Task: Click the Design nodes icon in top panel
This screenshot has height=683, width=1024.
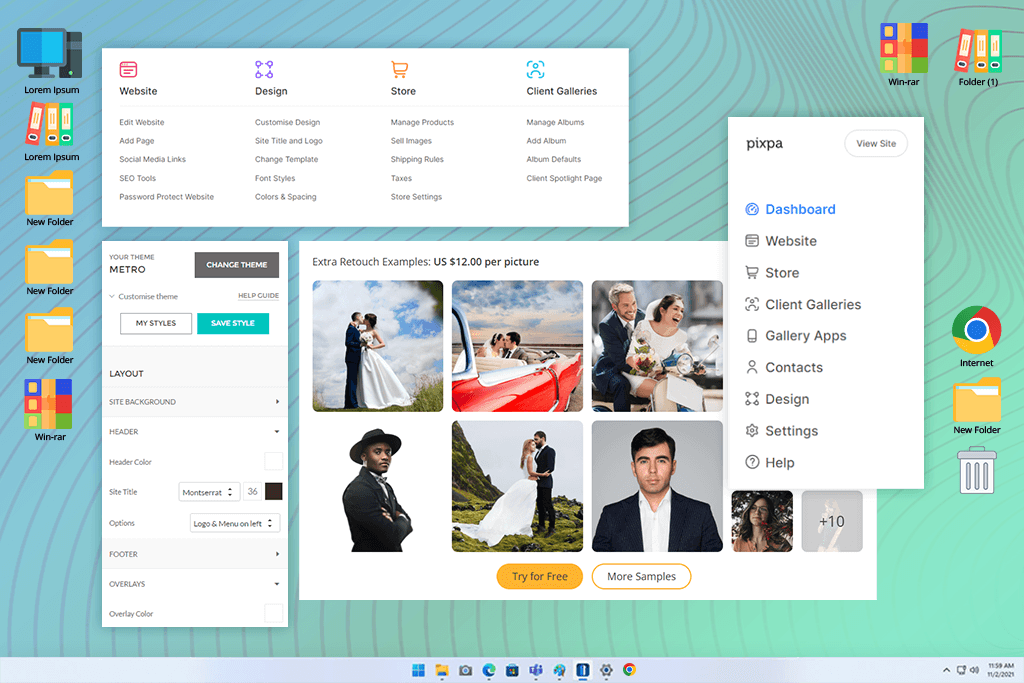Action: coord(264,69)
